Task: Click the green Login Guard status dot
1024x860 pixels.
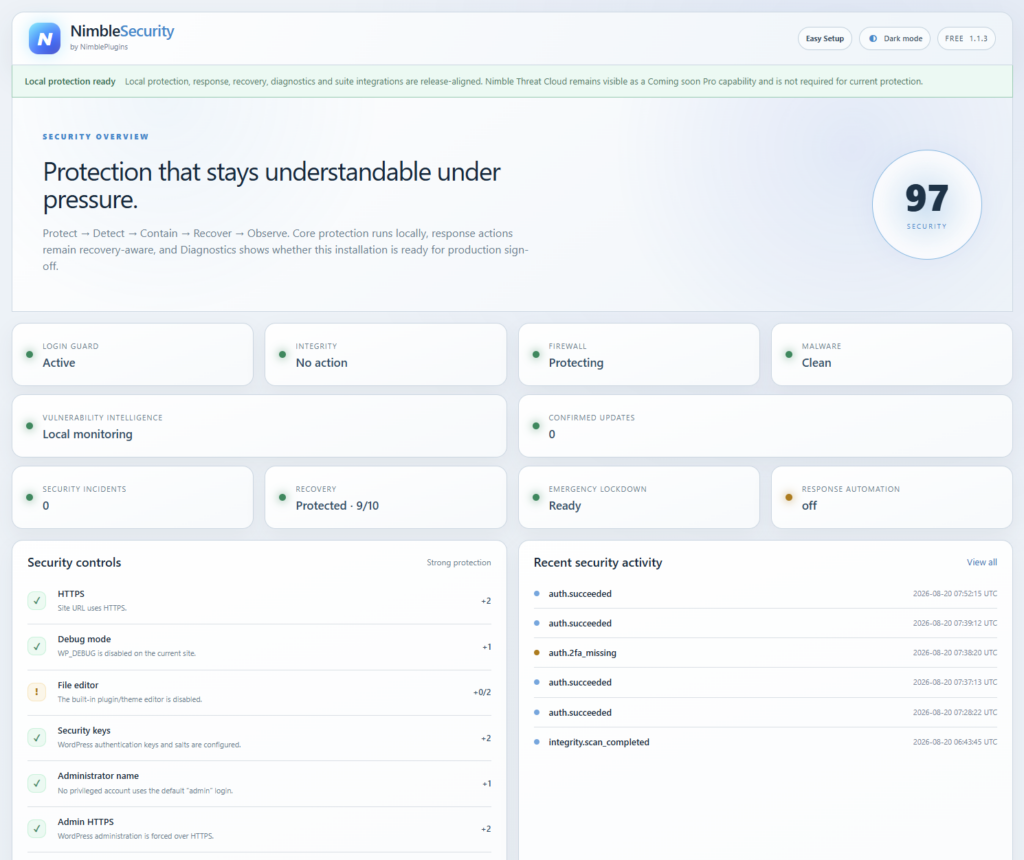Action: (x=29, y=355)
